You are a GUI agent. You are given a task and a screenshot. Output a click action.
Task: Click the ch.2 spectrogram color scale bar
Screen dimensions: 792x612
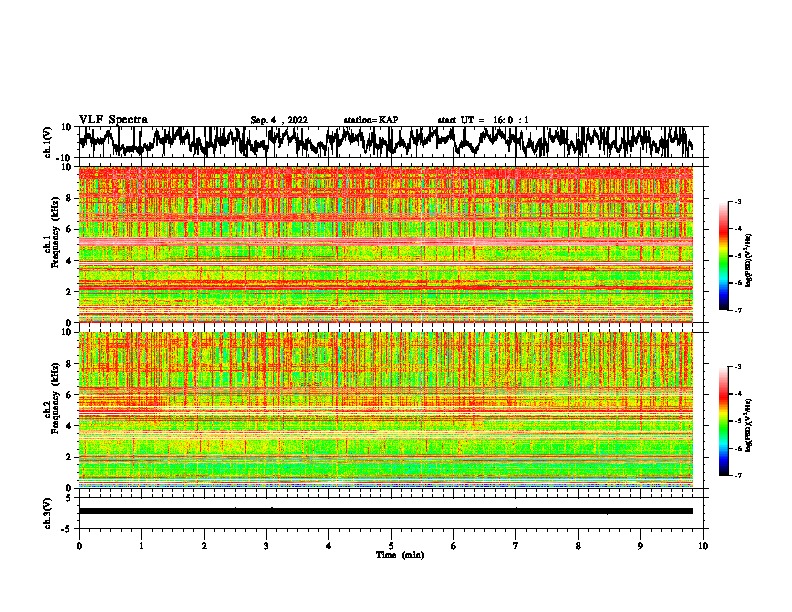click(723, 421)
